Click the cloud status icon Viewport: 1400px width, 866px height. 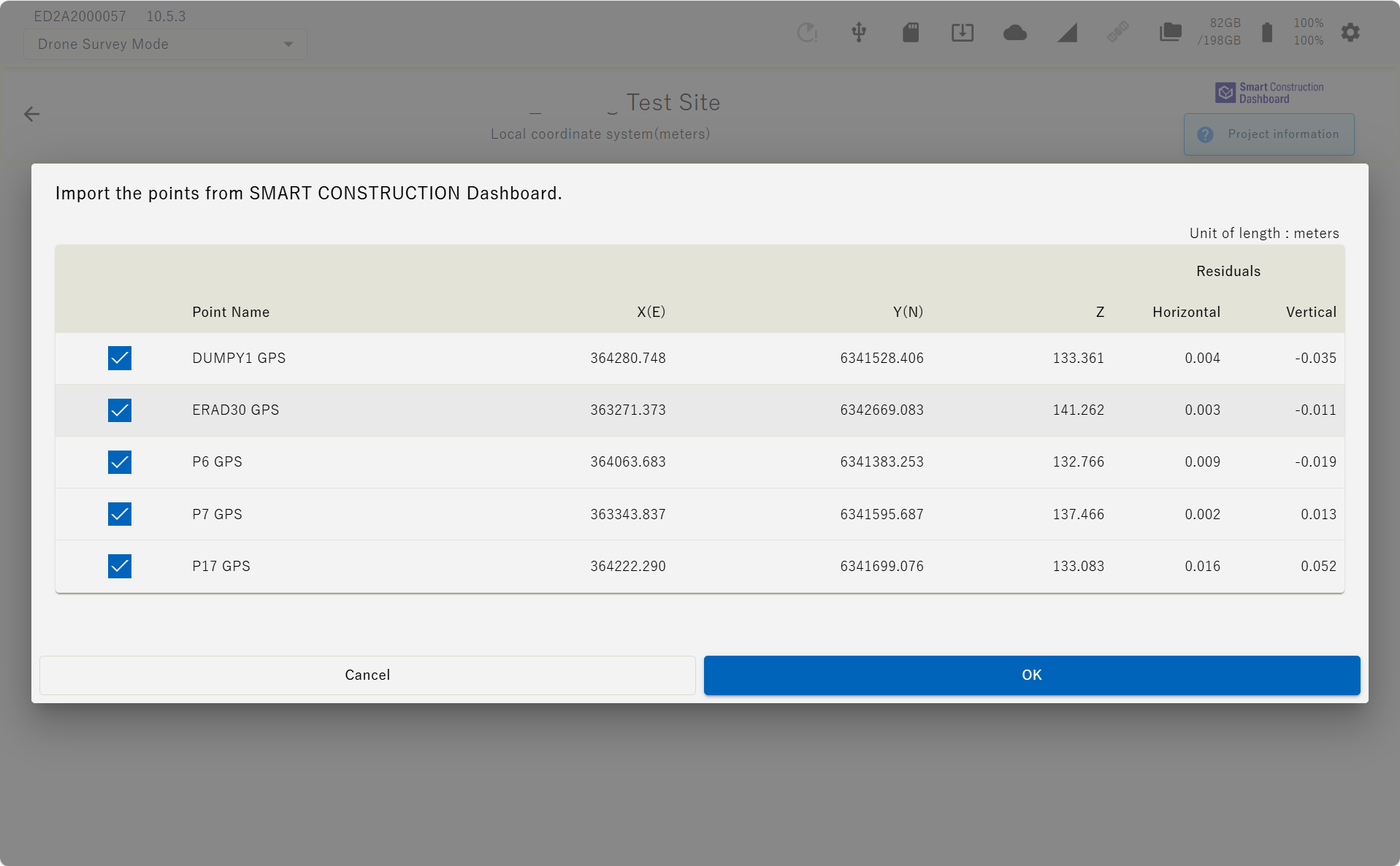(1015, 33)
